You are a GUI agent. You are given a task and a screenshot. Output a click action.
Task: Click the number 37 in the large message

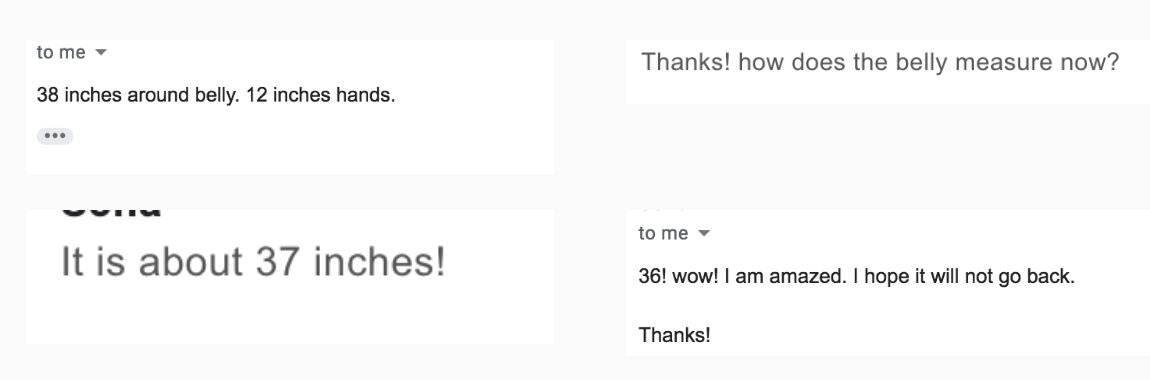tap(278, 262)
